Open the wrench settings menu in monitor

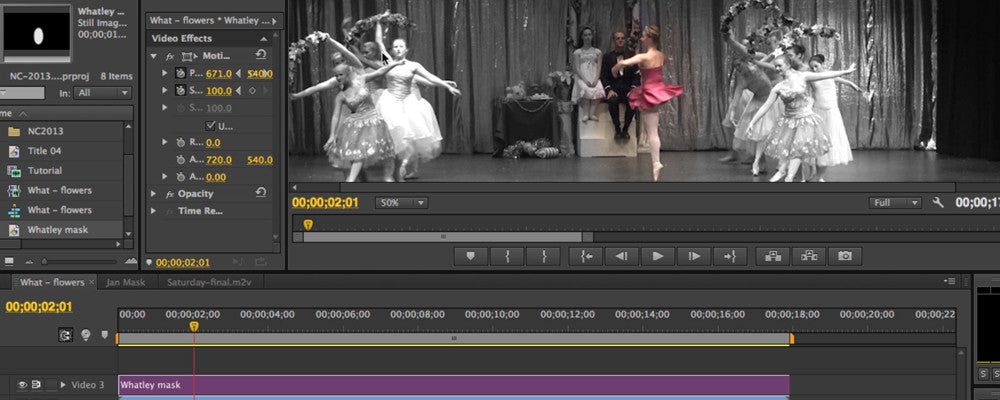[x=937, y=203]
